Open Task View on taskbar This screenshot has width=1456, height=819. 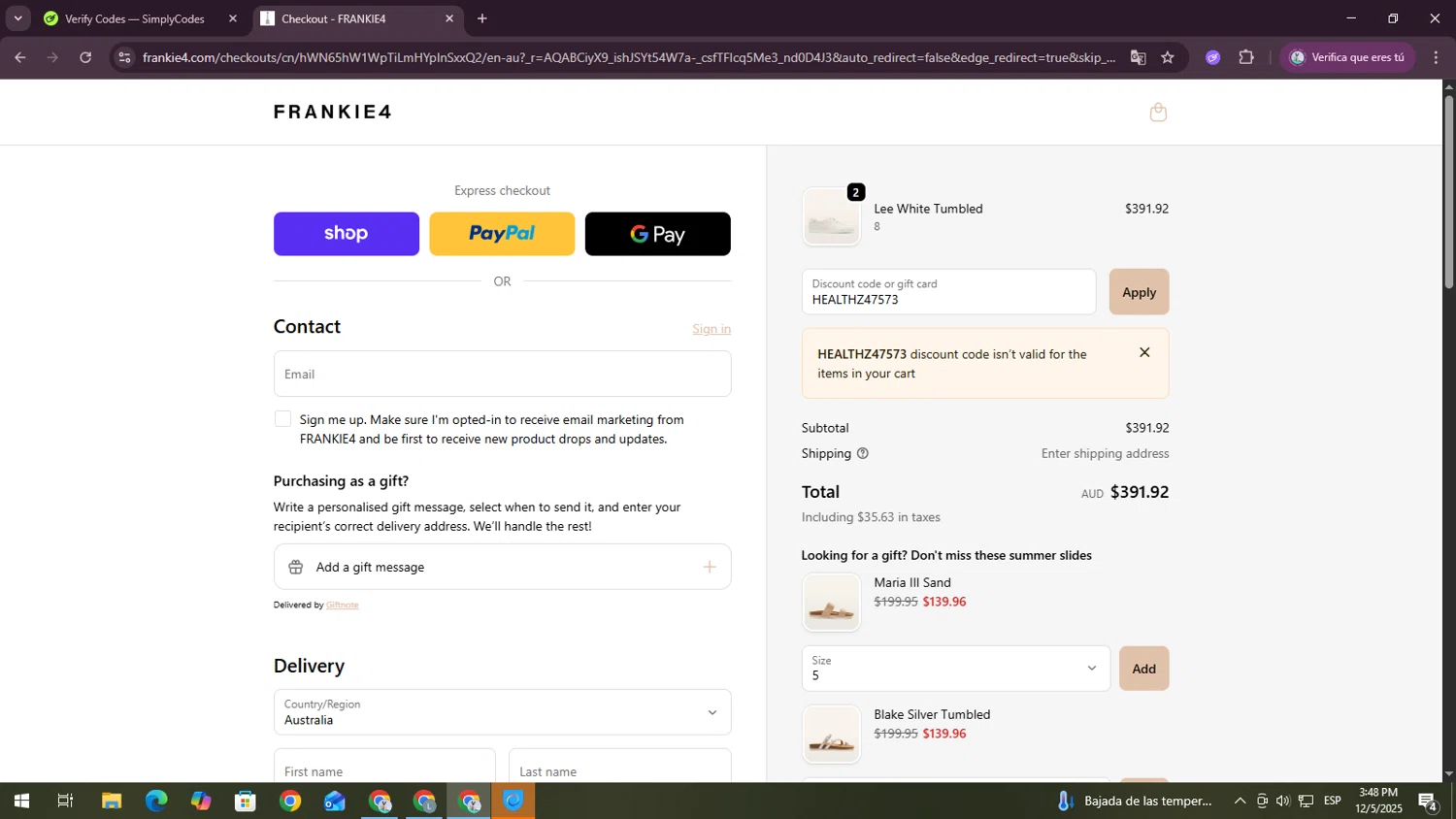65,802
